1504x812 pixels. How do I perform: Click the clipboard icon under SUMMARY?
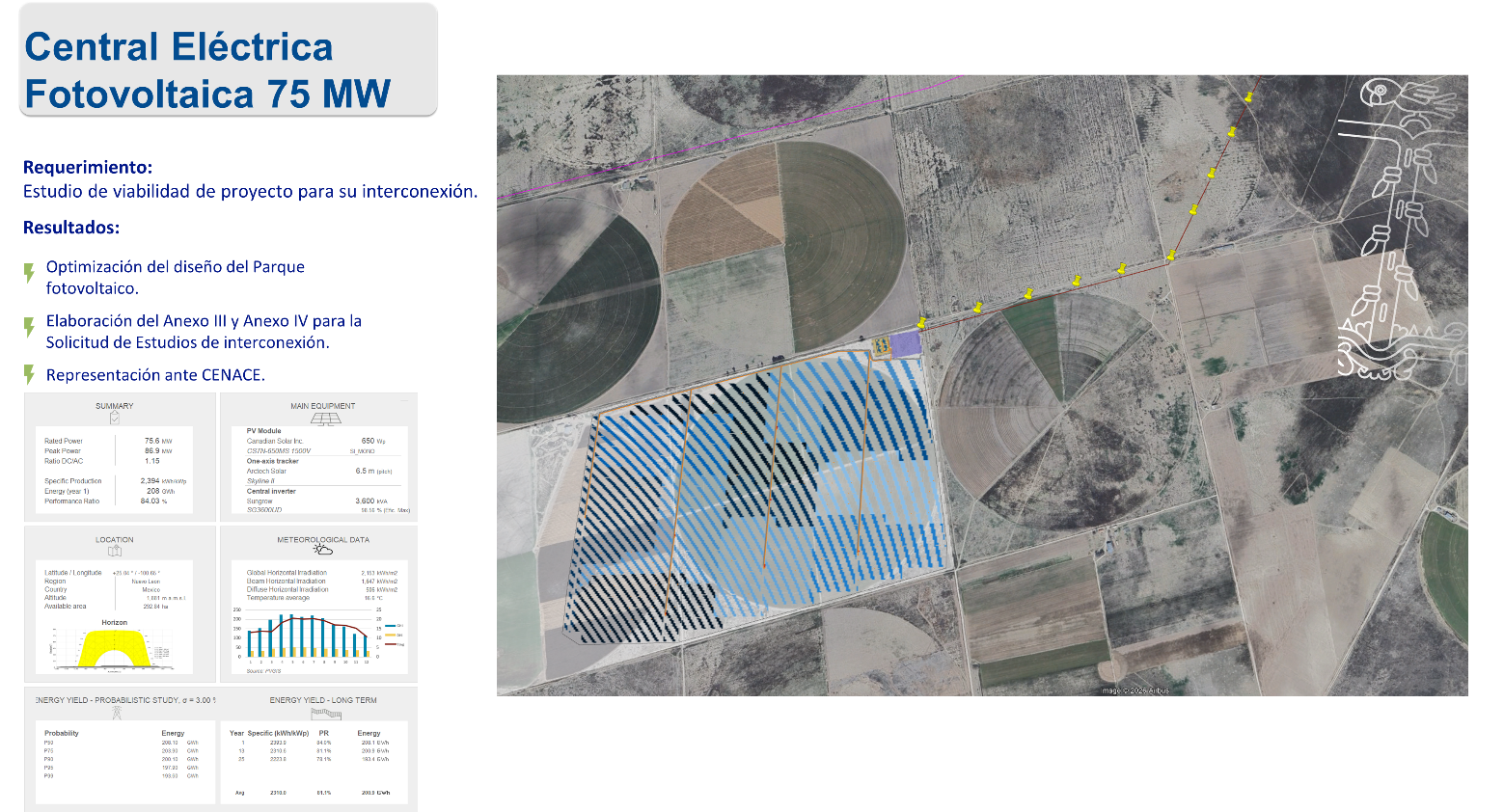(x=115, y=419)
